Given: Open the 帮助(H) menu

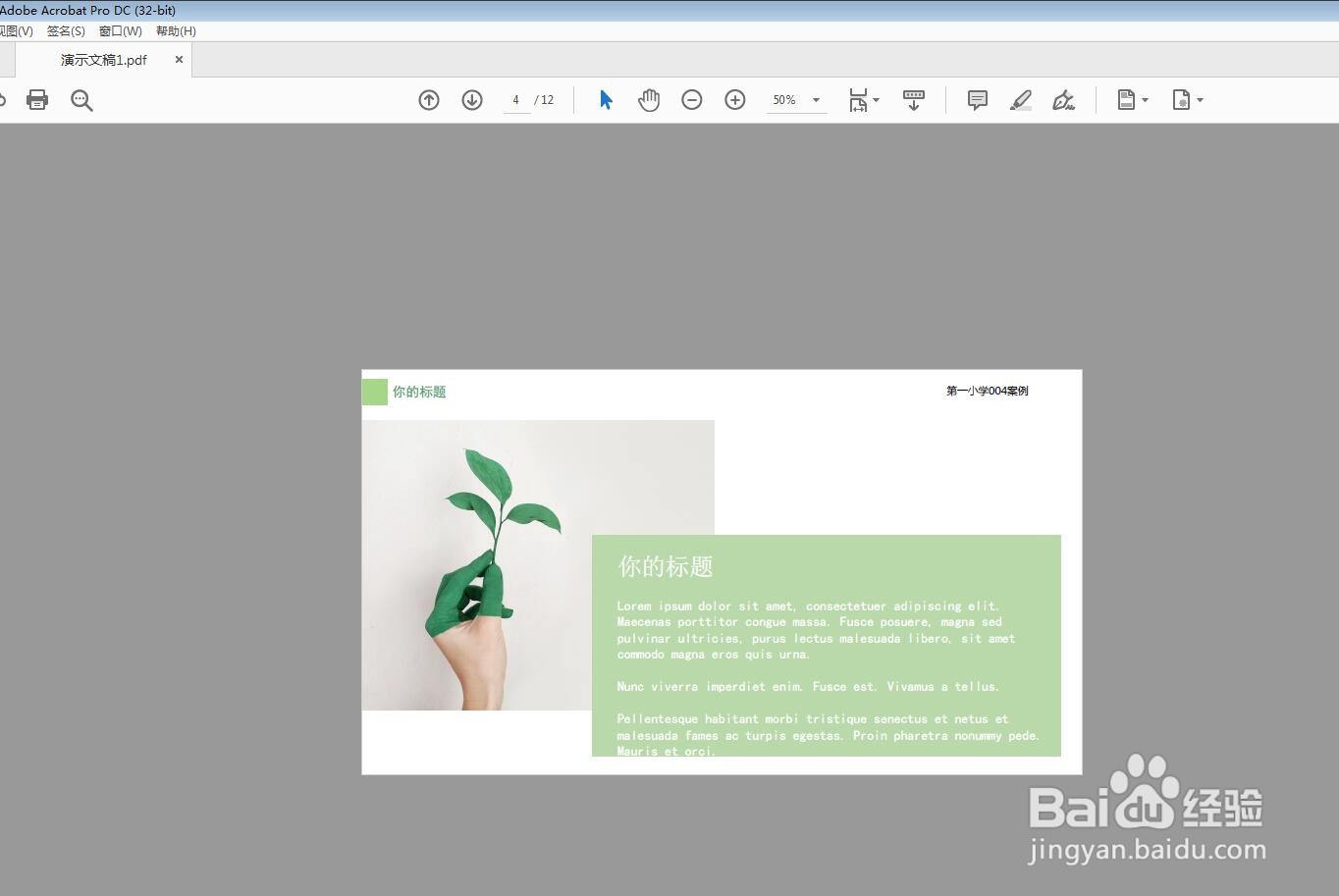Looking at the screenshot, I should tap(176, 31).
